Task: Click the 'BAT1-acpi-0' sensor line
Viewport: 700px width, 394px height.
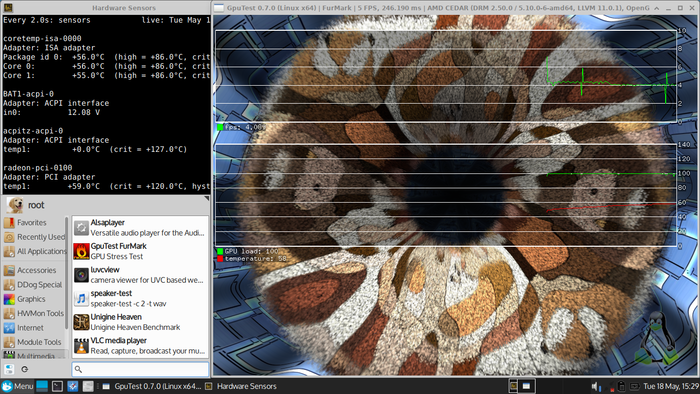Action: [x=28, y=94]
